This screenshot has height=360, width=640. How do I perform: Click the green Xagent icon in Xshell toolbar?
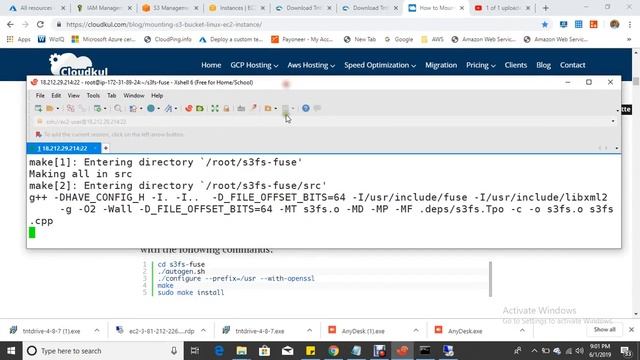(x=200, y=108)
